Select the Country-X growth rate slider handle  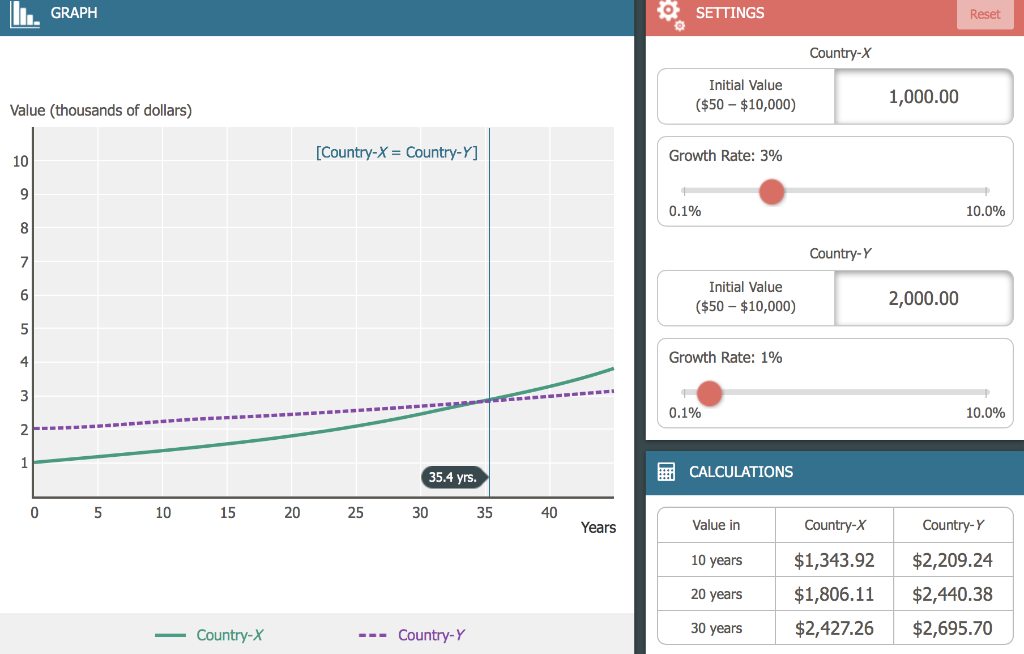click(771, 192)
